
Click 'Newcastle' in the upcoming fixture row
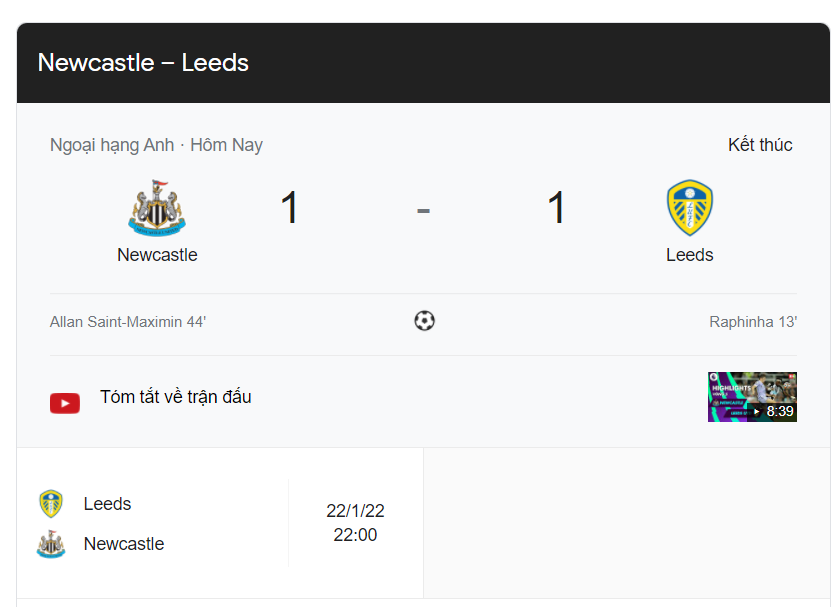coord(124,544)
